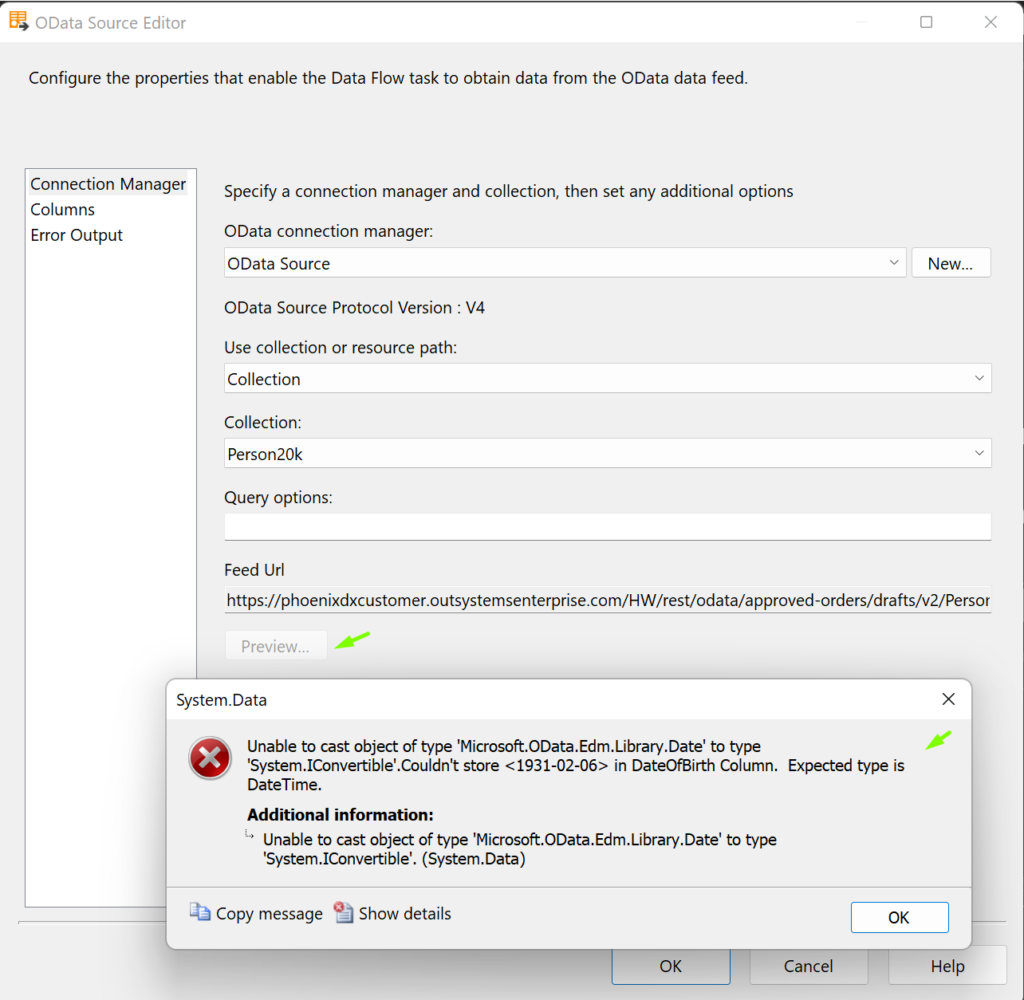Image resolution: width=1024 pixels, height=1000 pixels.
Task: Click the Preview... button
Action: pyautogui.click(x=275, y=646)
